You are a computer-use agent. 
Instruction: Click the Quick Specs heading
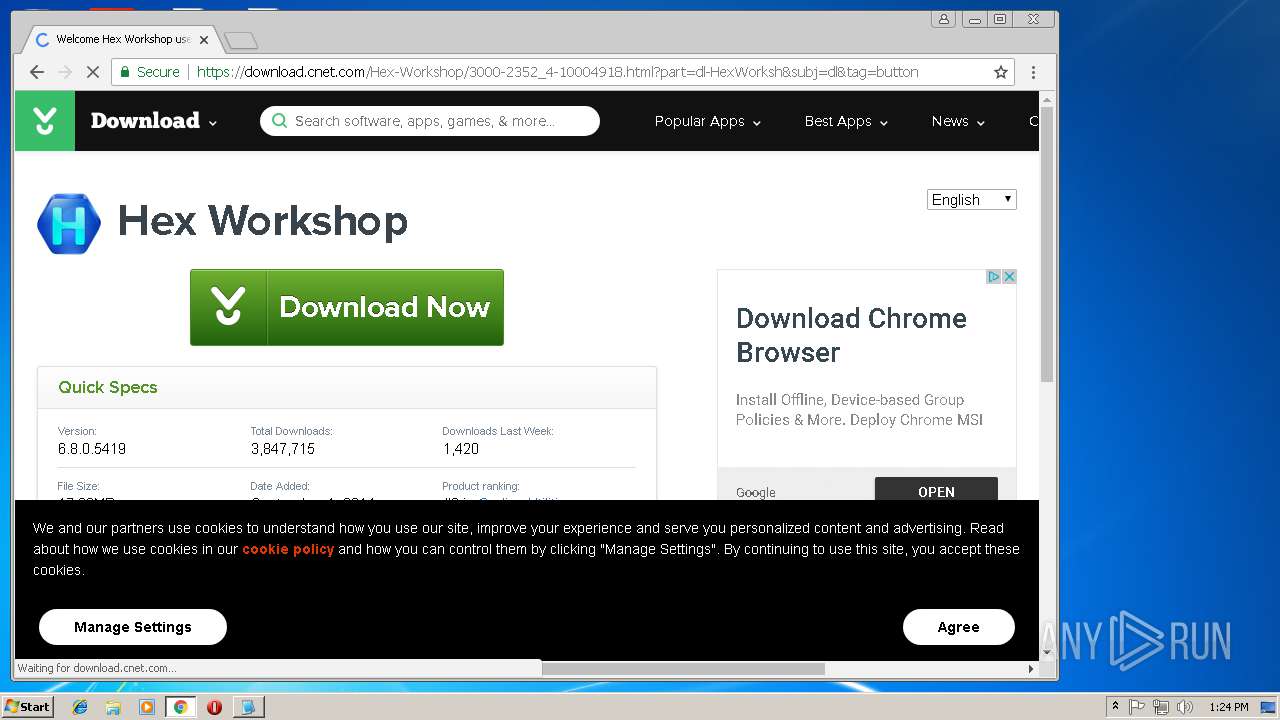tap(108, 387)
